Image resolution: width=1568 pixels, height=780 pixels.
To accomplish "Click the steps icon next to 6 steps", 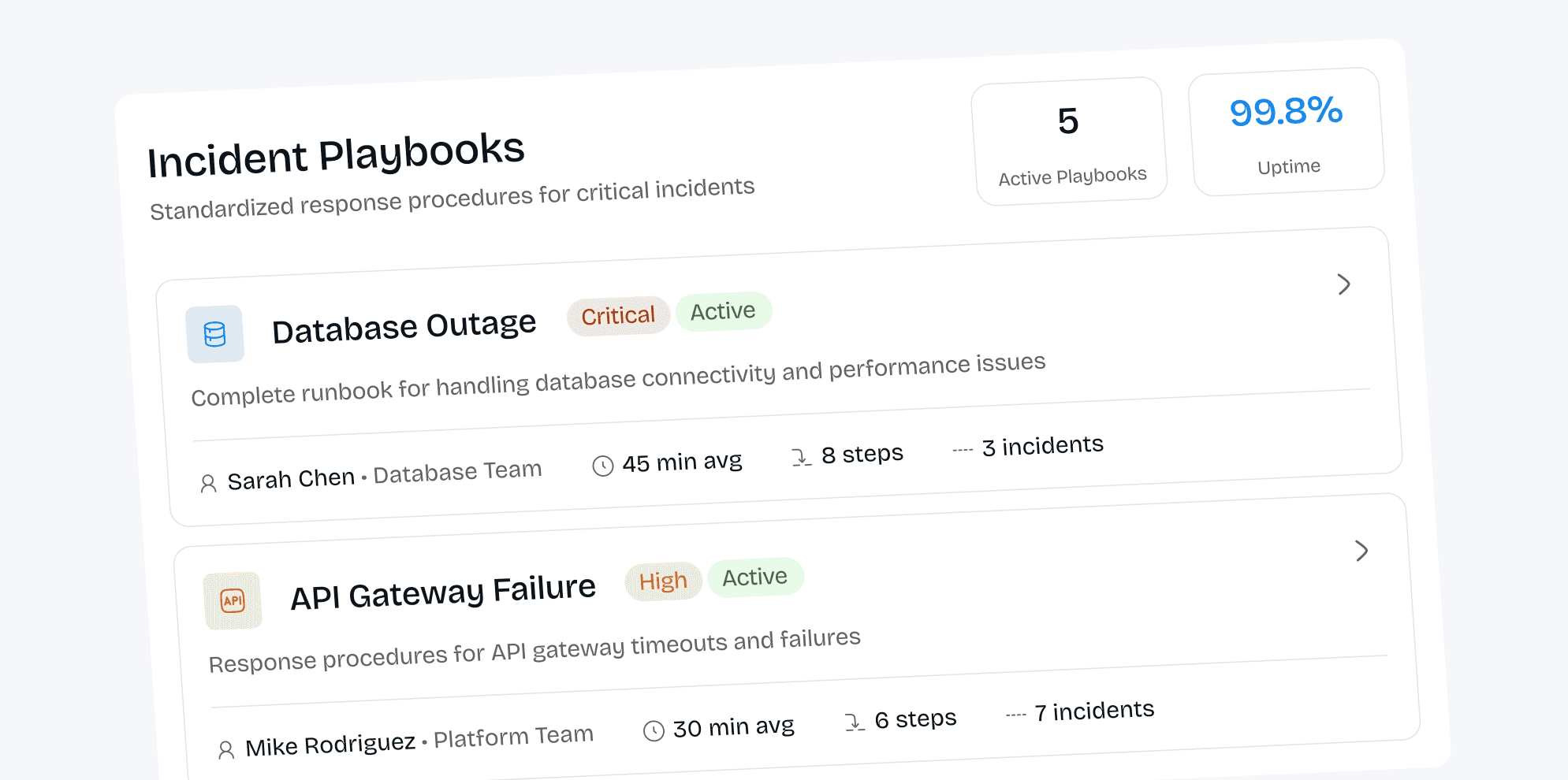I will tap(855, 722).
